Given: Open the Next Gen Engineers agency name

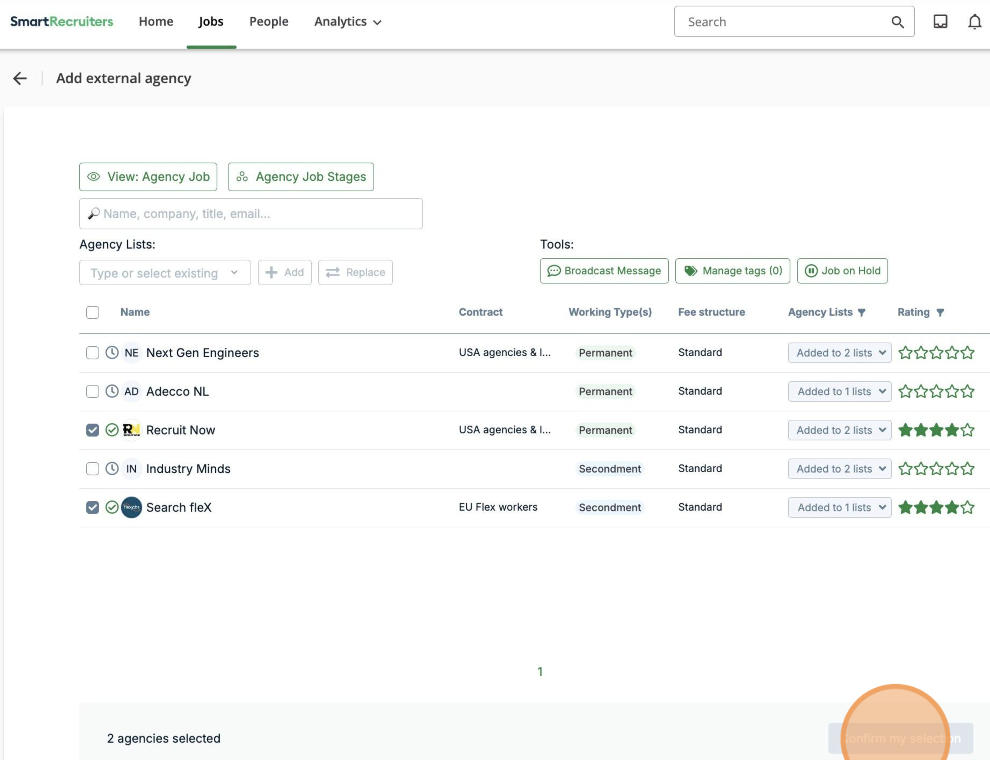Looking at the screenshot, I should coord(203,353).
